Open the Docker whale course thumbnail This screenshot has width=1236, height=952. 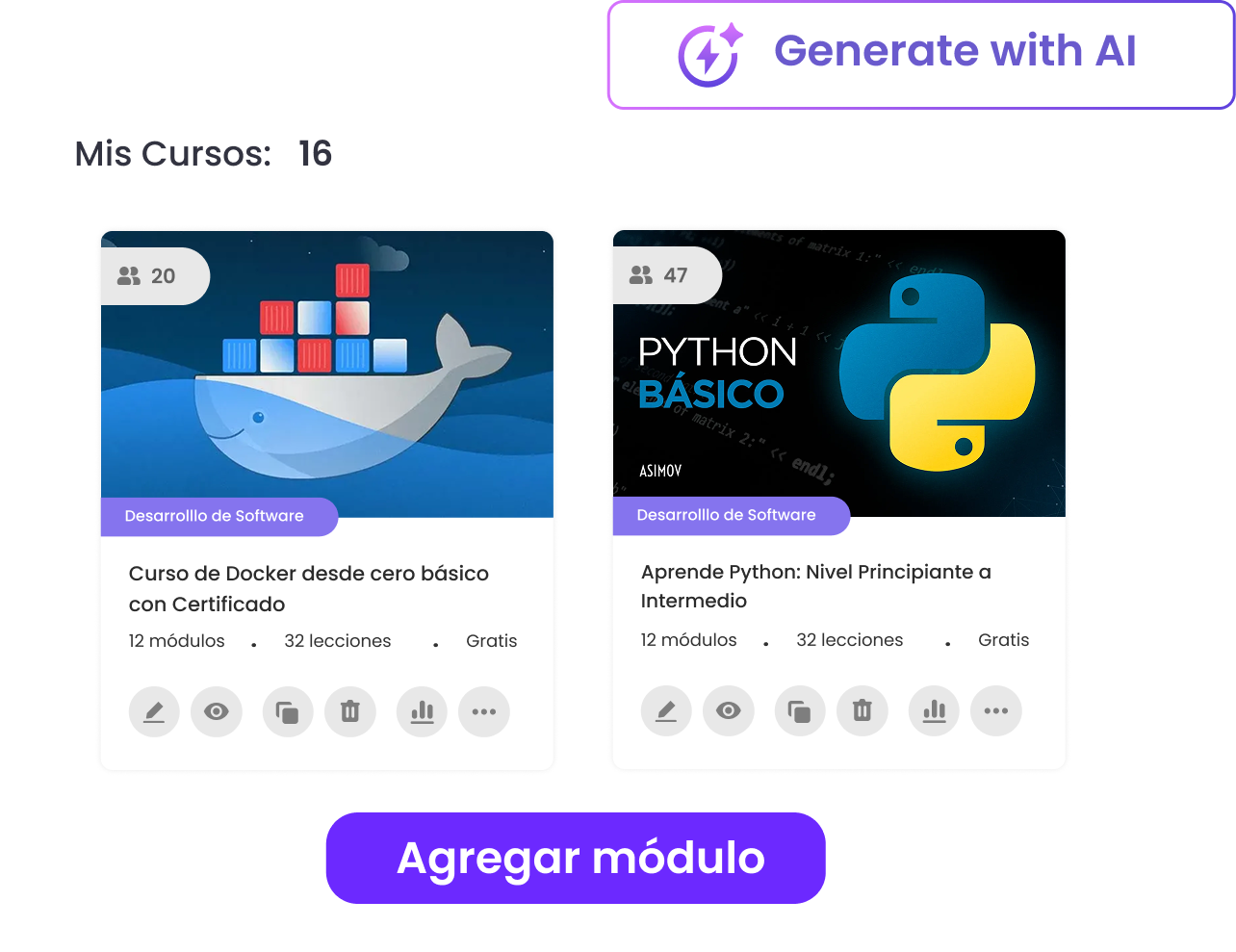(327, 374)
